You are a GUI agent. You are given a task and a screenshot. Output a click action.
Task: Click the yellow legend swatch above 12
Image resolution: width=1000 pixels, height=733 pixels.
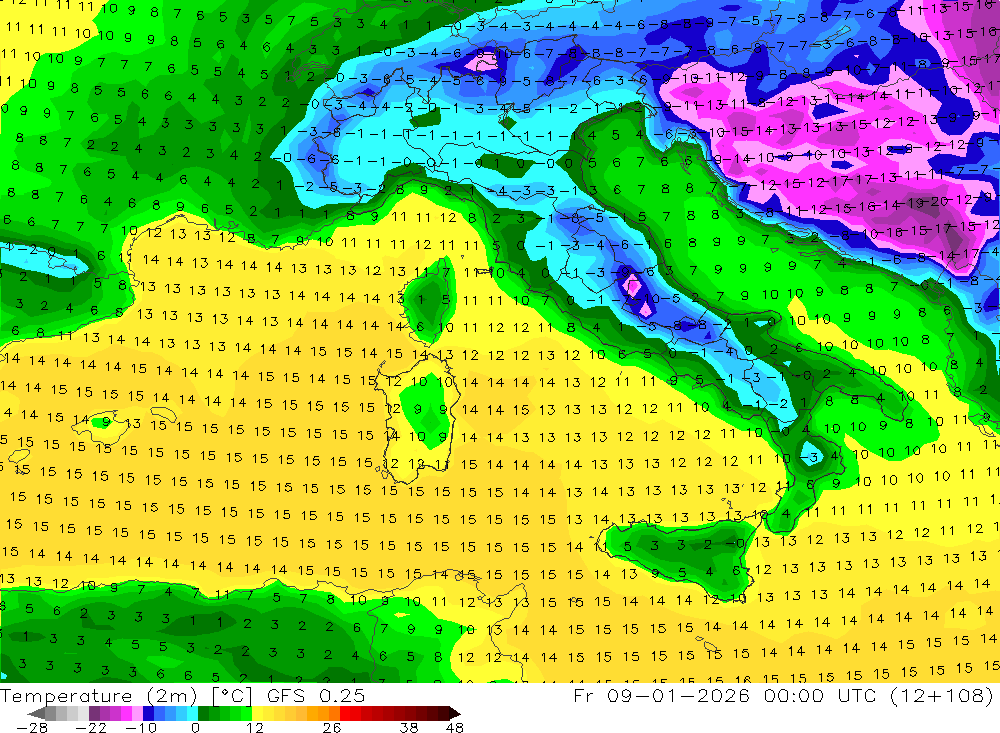(258, 713)
